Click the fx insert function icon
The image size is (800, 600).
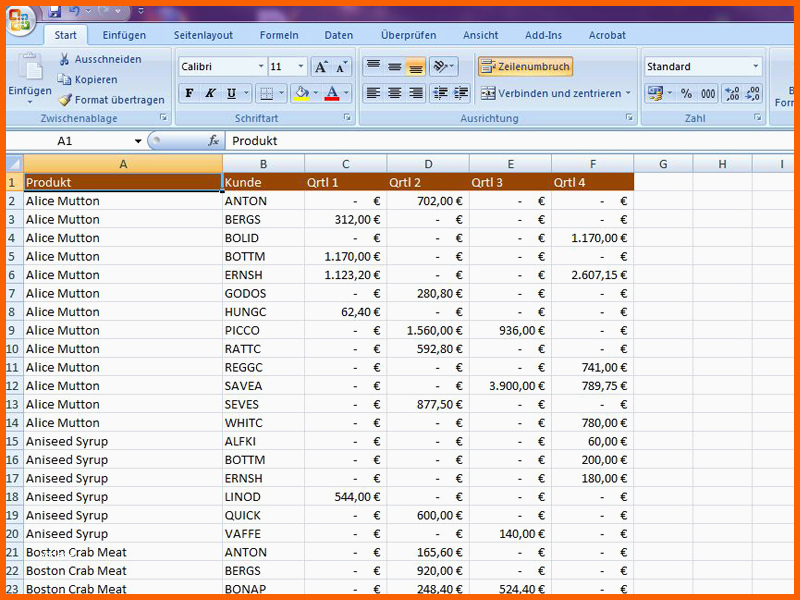[x=213, y=140]
